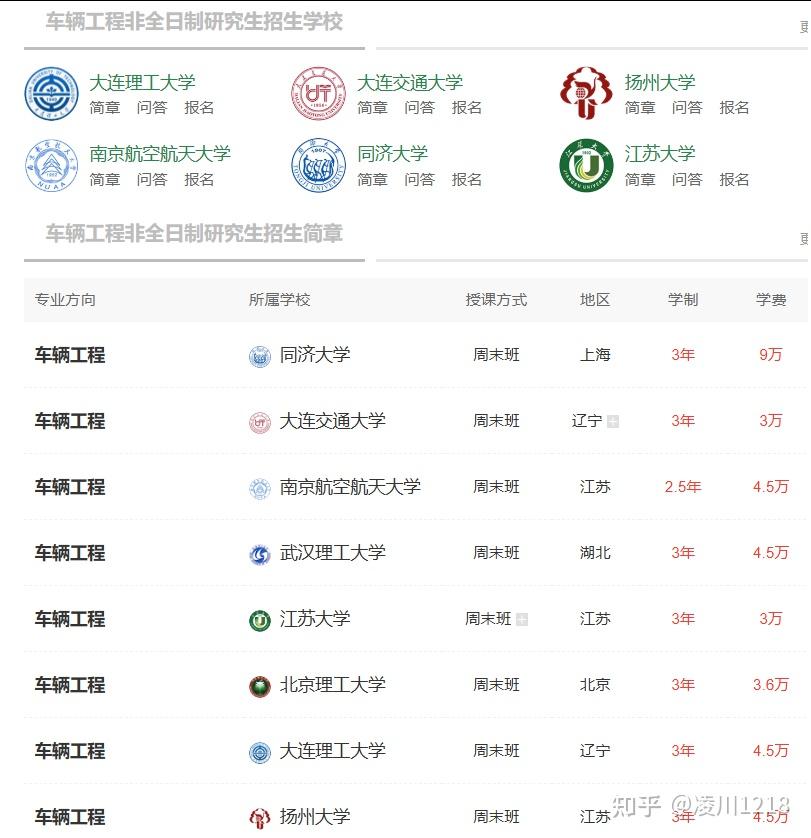The image size is (811, 838).
Task: Open 简章 under 扬州大学
Action: tap(640, 107)
